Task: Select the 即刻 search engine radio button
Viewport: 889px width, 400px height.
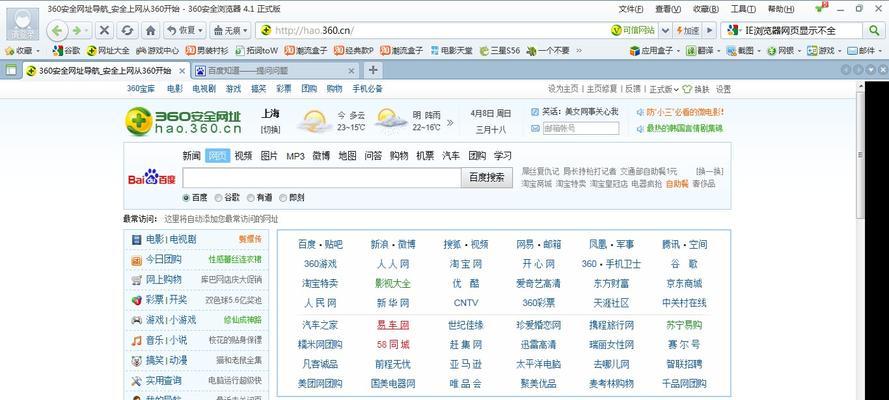Action: [283, 198]
